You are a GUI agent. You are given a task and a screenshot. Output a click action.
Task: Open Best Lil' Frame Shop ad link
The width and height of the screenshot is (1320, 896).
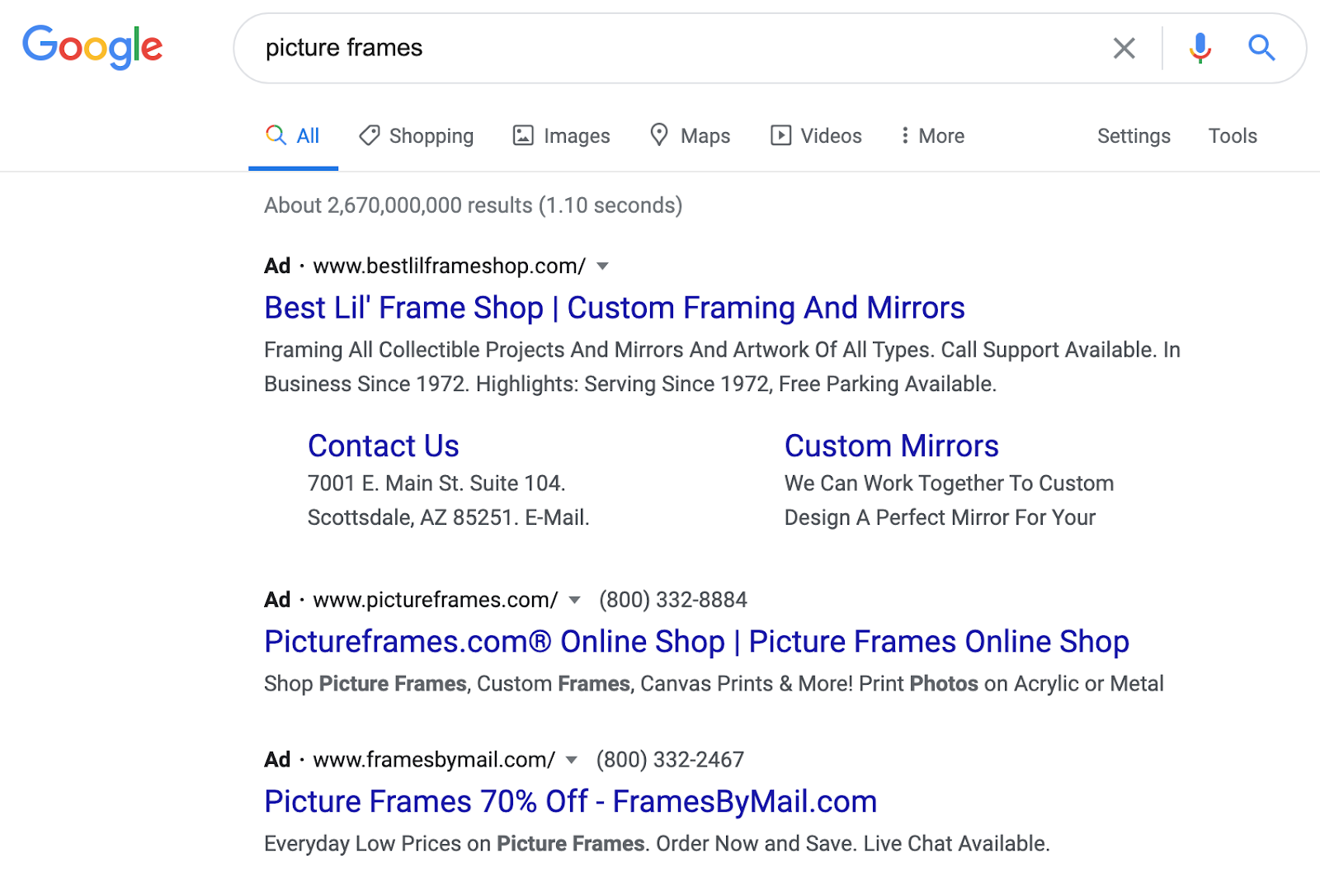coord(615,308)
